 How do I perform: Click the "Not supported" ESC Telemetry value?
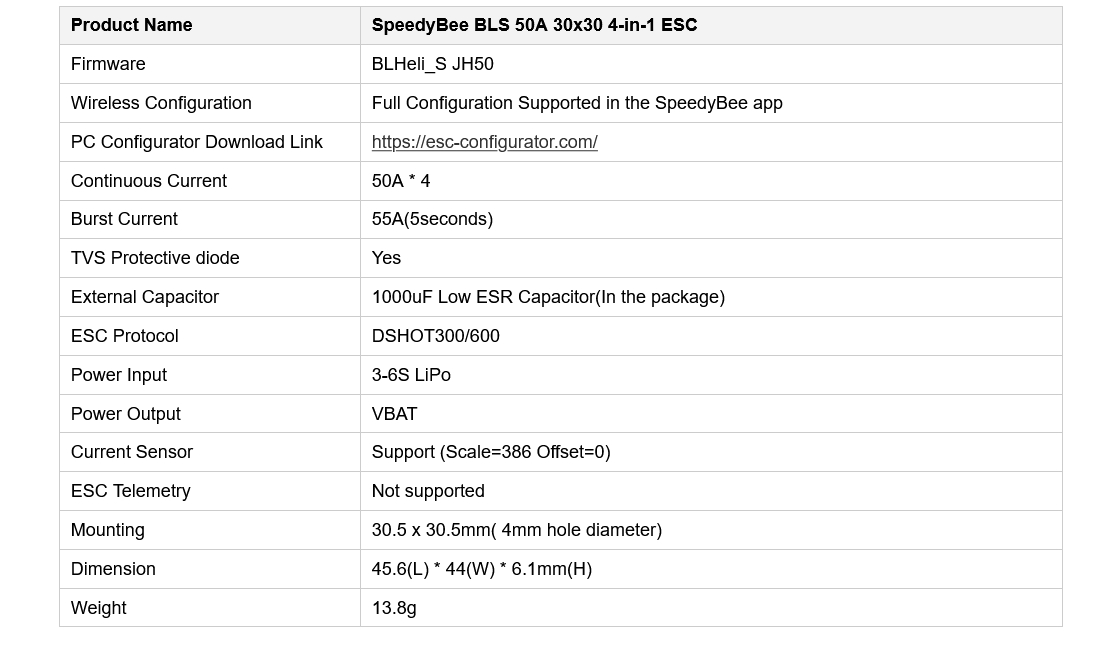428,491
